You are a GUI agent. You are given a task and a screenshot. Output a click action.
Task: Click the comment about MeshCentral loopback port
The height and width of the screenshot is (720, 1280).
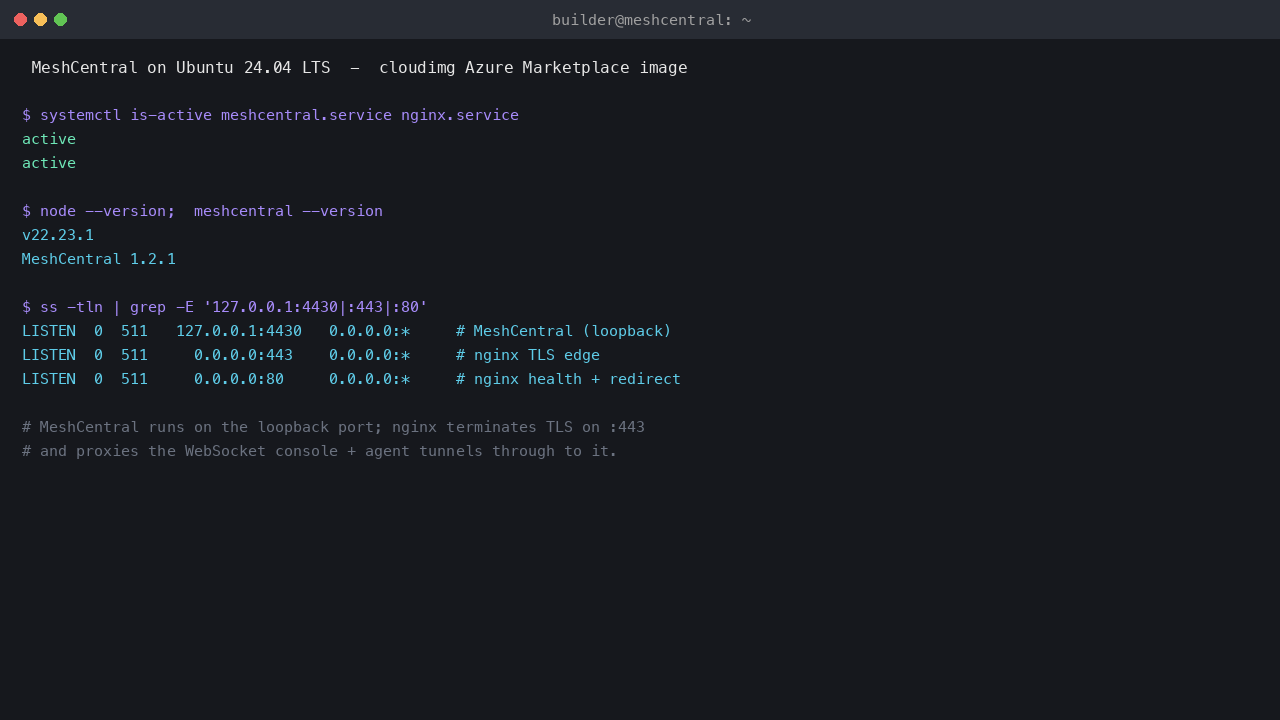point(333,427)
